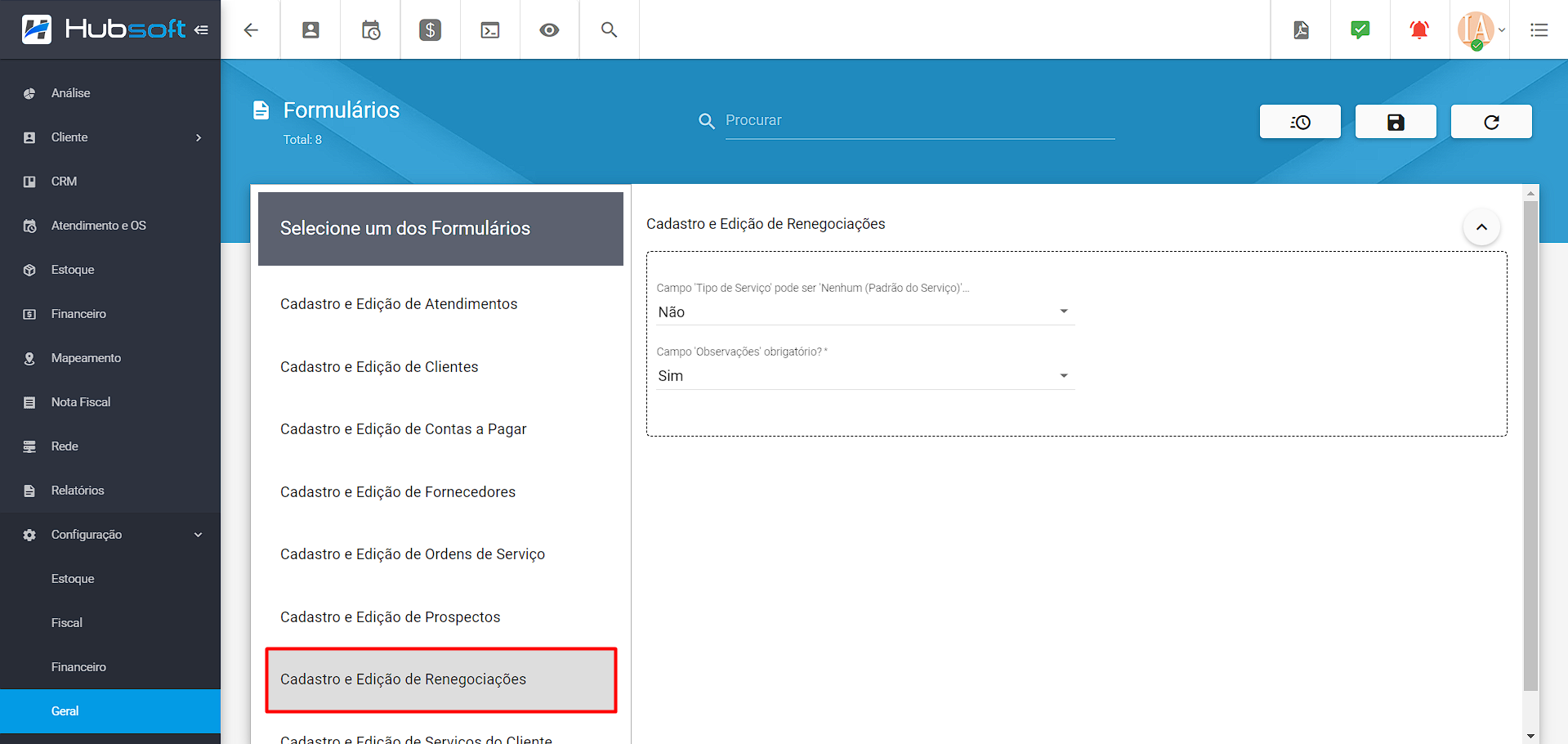
Task: Click the Procurar search field
Action: [919, 120]
